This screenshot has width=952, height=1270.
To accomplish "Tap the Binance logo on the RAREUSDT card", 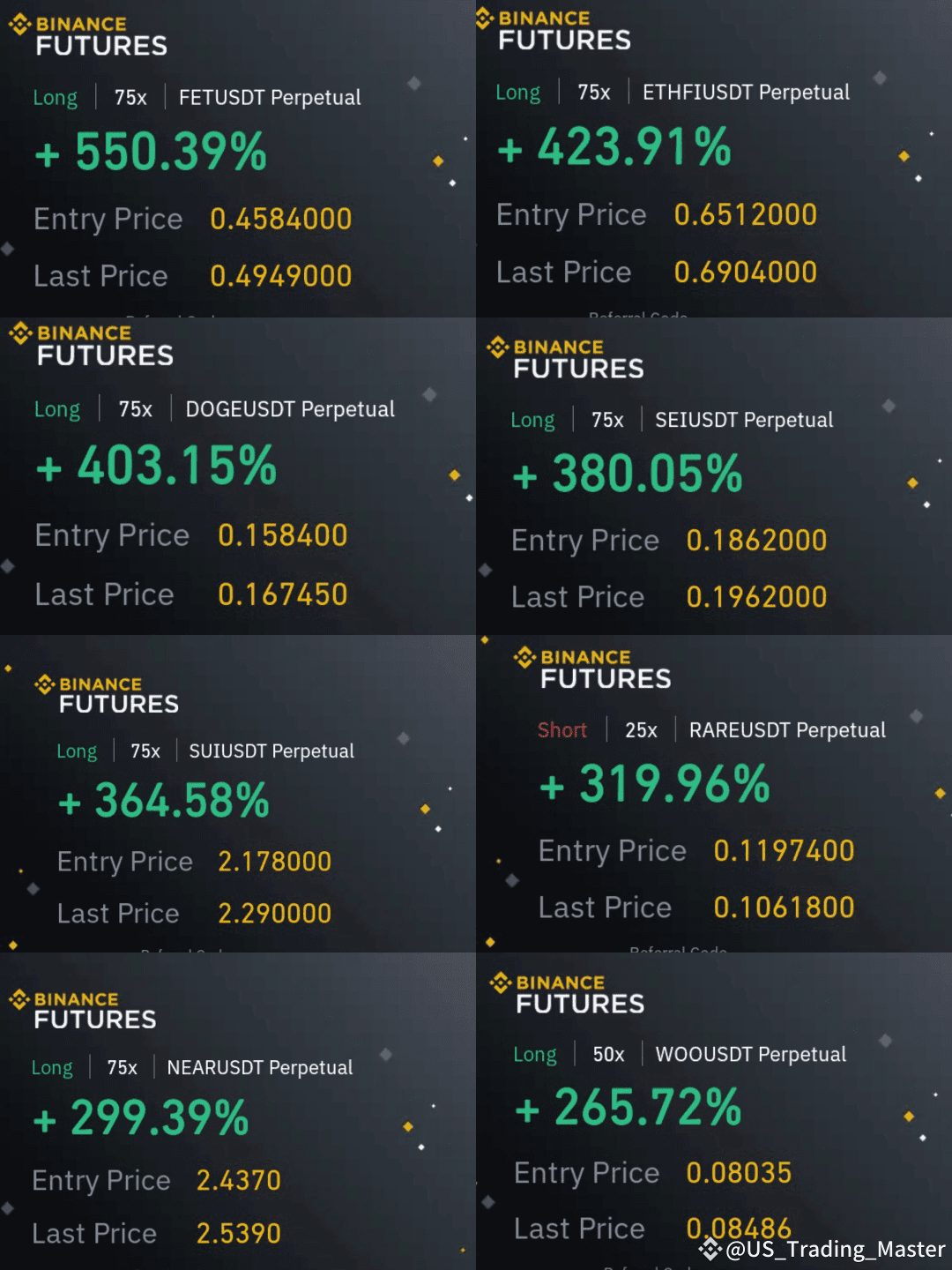I will [525, 657].
